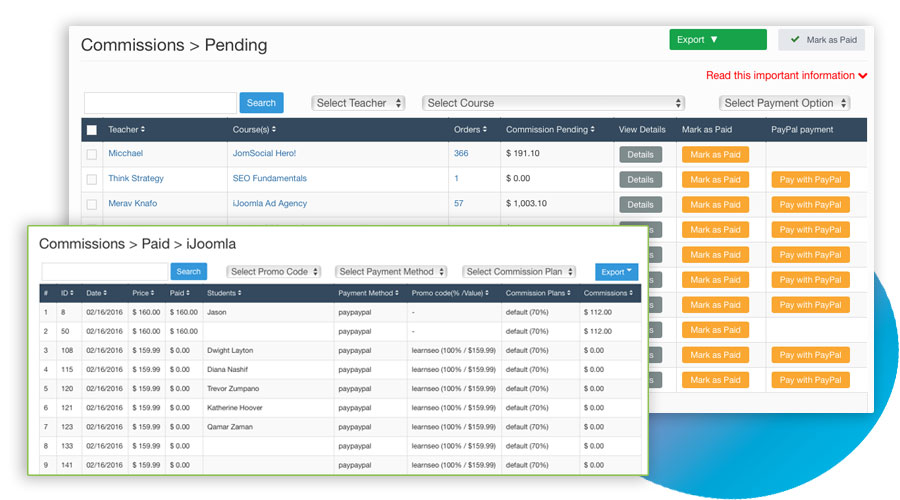Viewport: 900px width, 500px height.
Task: Mark Think Strategy commission as paid
Action: point(715,180)
